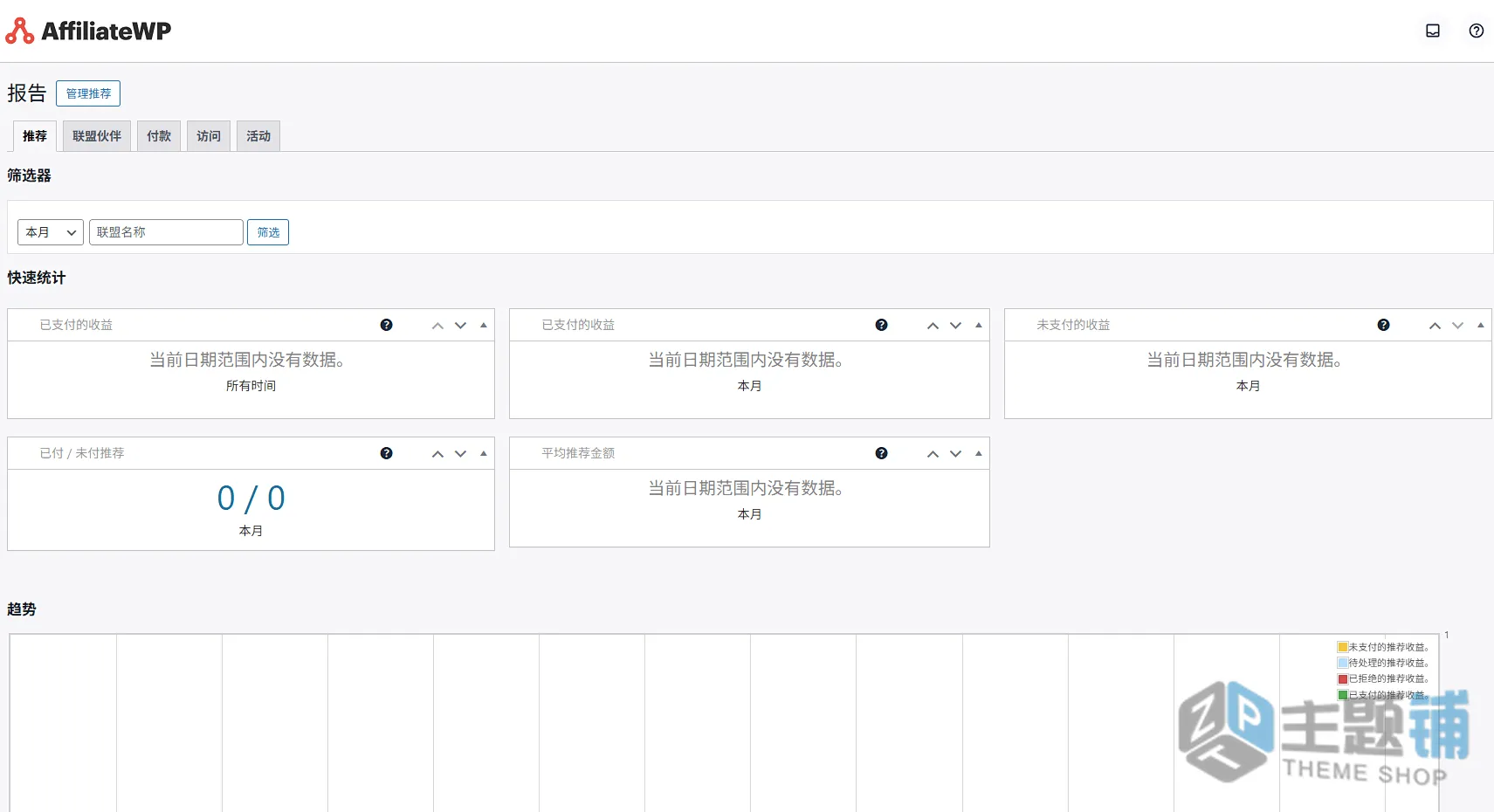The width and height of the screenshot is (1494, 812).
Task: Move 平均推荐金额 card up
Action: [933, 453]
